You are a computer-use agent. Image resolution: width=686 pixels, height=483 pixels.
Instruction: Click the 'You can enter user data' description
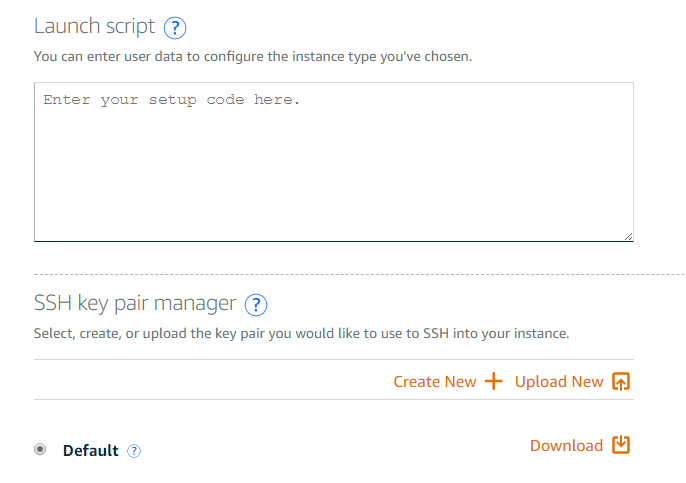click(253, 56)
